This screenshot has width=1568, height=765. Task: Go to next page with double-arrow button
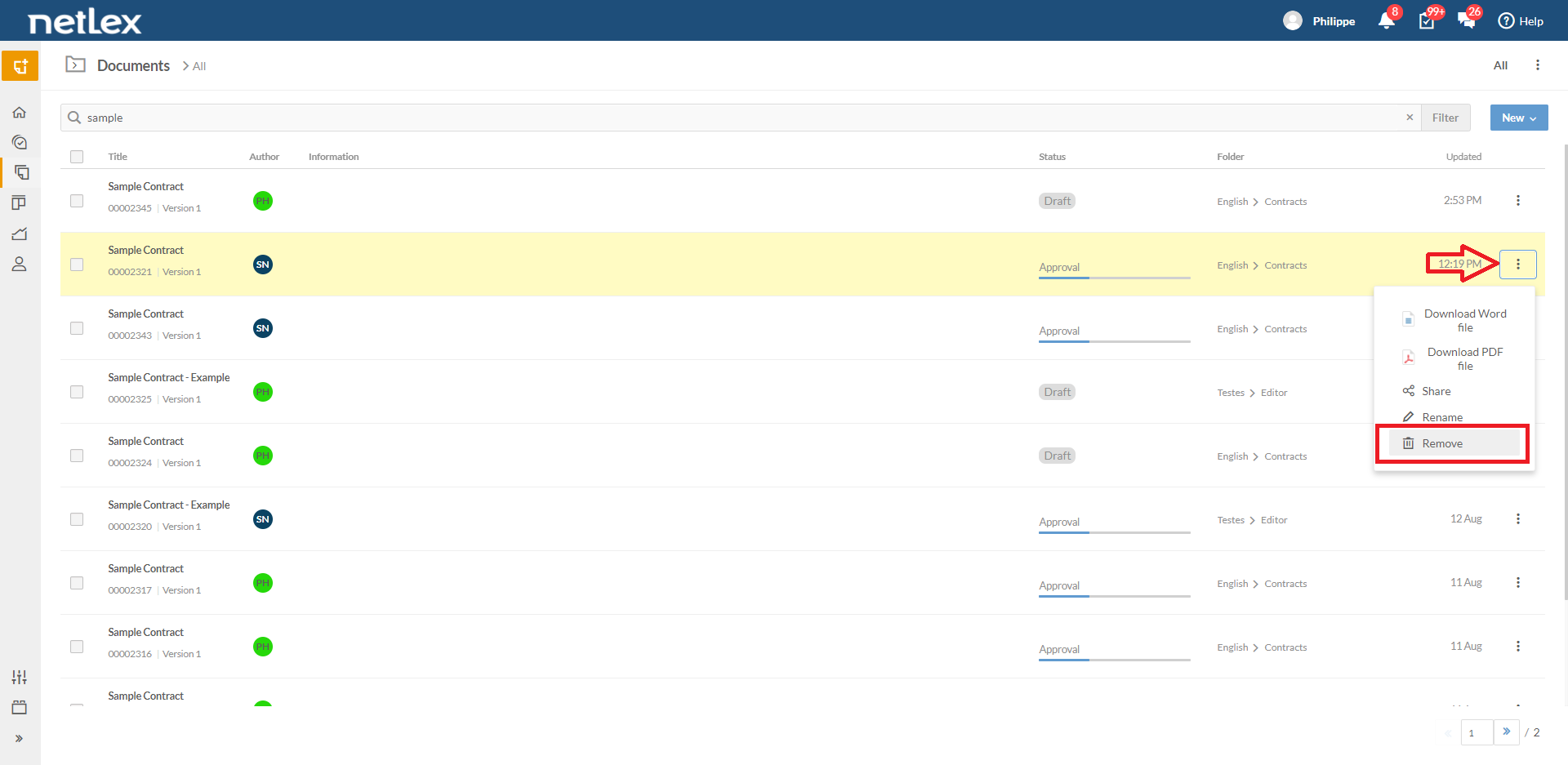[1507, 732]
